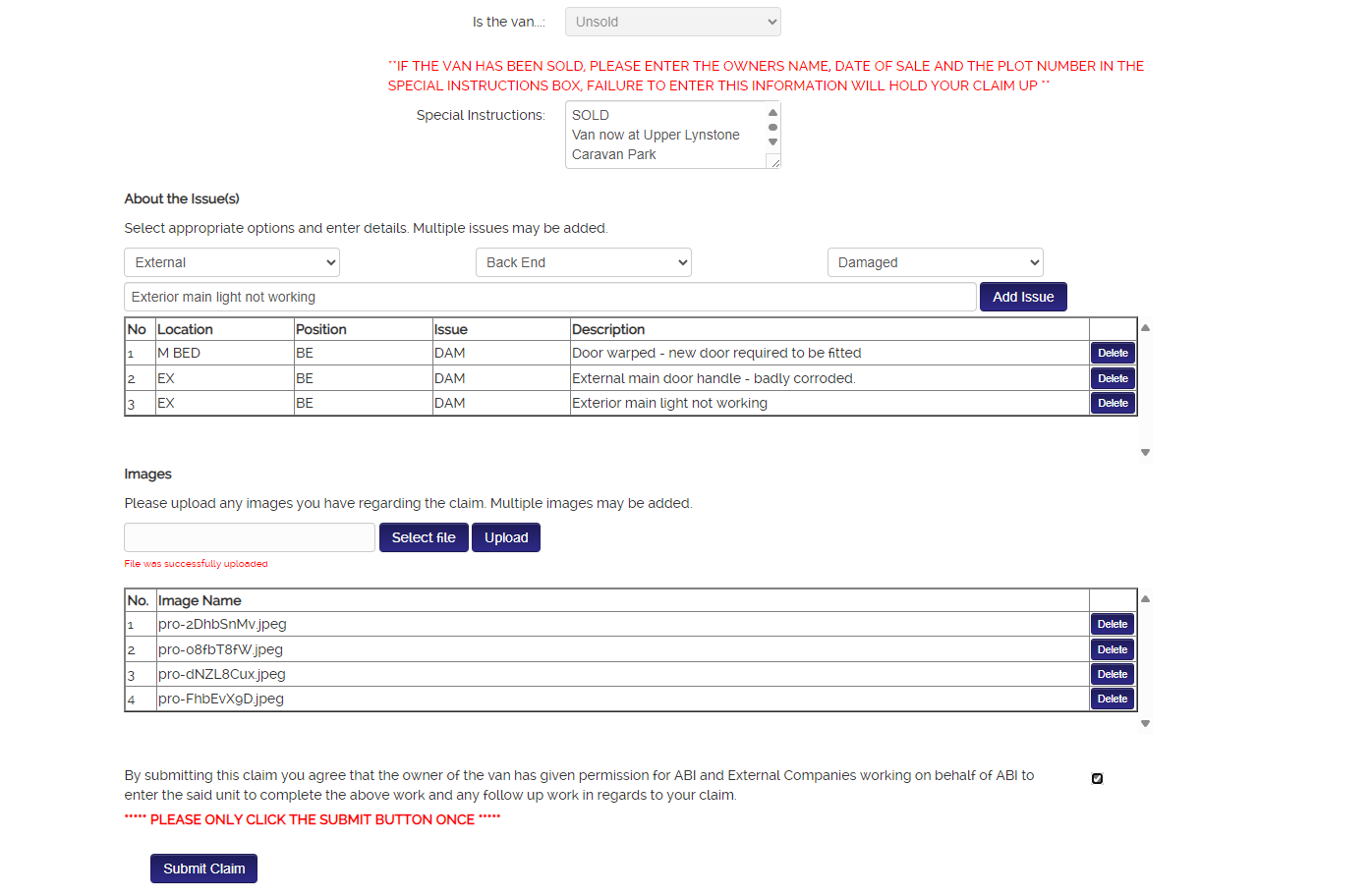Image resolution: width=1371 pixels, height=896 pixels.
Task: Click into the issue description text field
Action: 549,297
